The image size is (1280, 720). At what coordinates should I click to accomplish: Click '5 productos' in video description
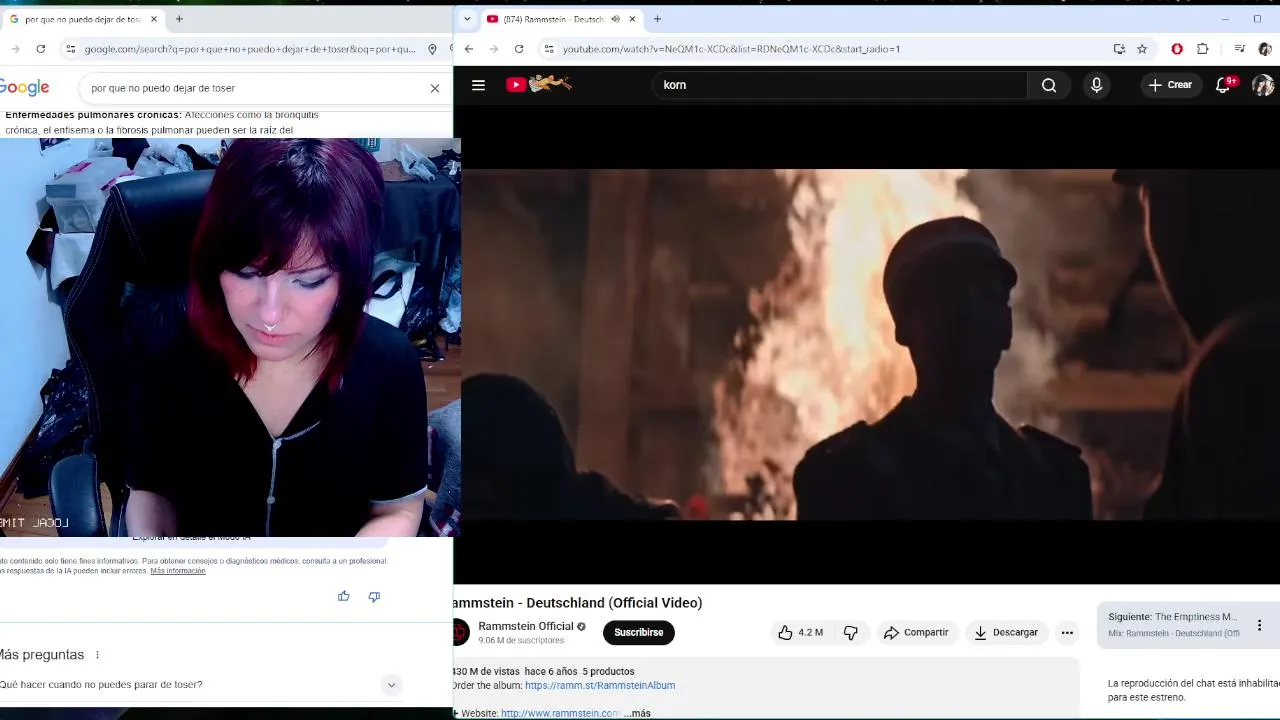pos(608,672)
